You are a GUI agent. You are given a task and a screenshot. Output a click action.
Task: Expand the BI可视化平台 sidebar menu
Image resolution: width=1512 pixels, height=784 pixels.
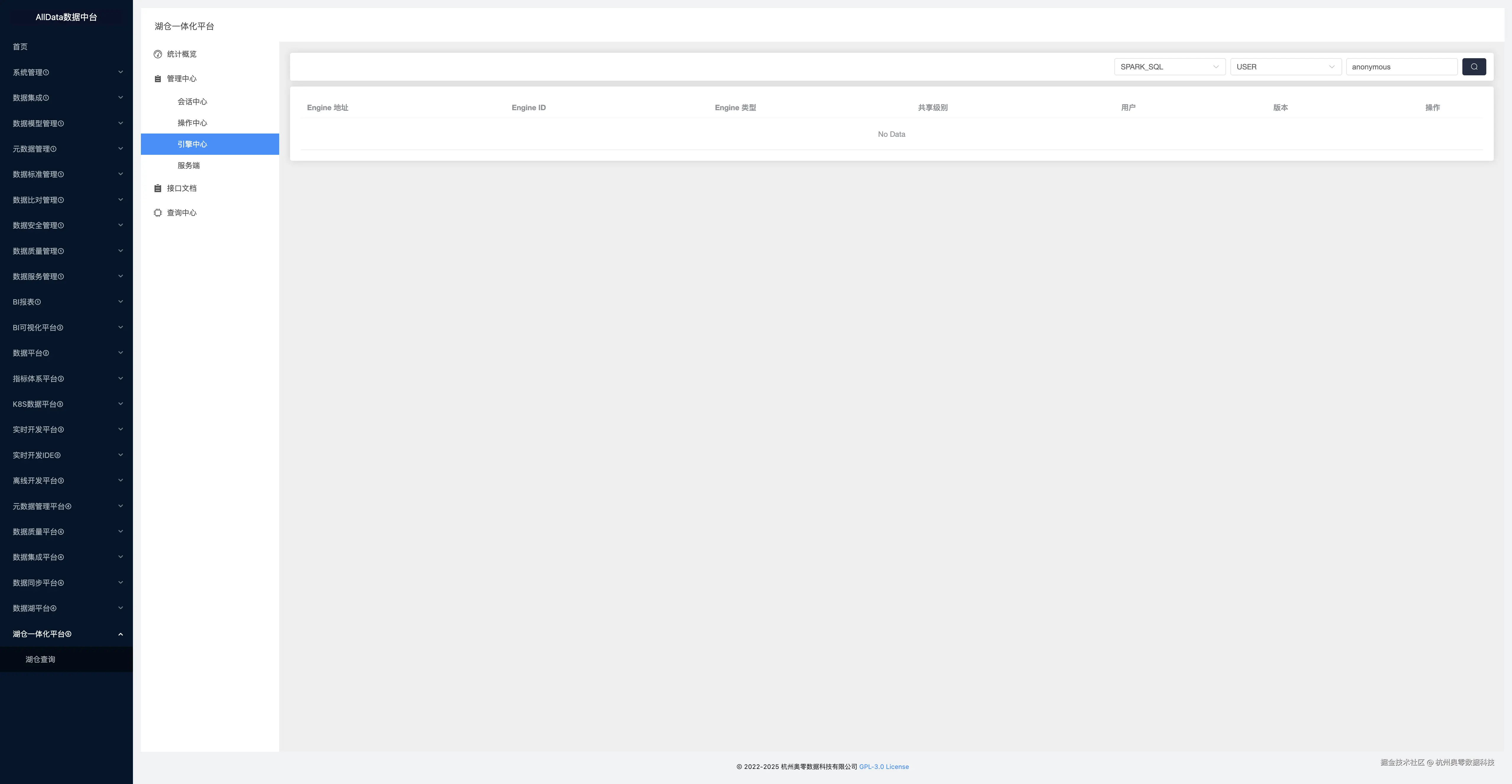coord(66,327)
